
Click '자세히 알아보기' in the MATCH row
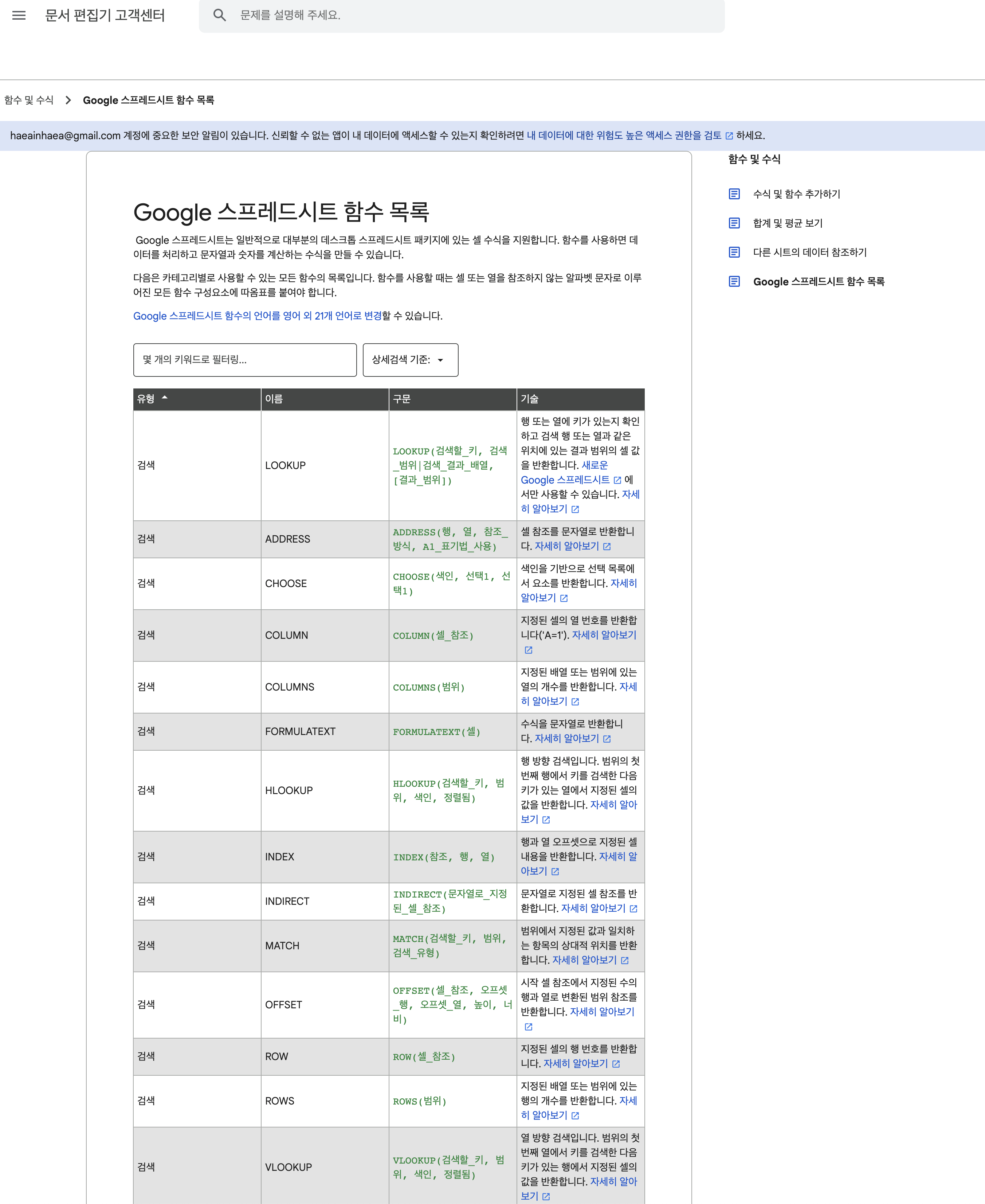(584, 960)
